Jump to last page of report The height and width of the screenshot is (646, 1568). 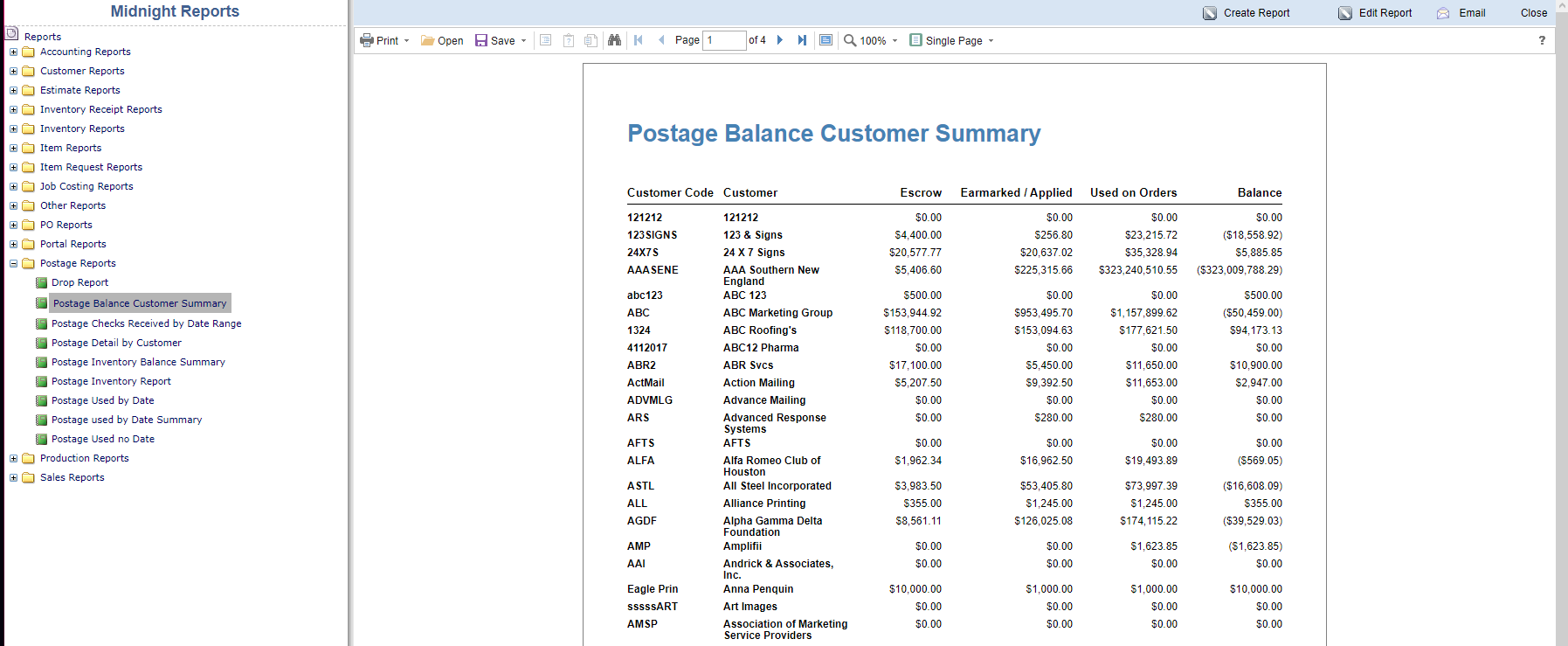pyautogui.click(x=802, y=40)
